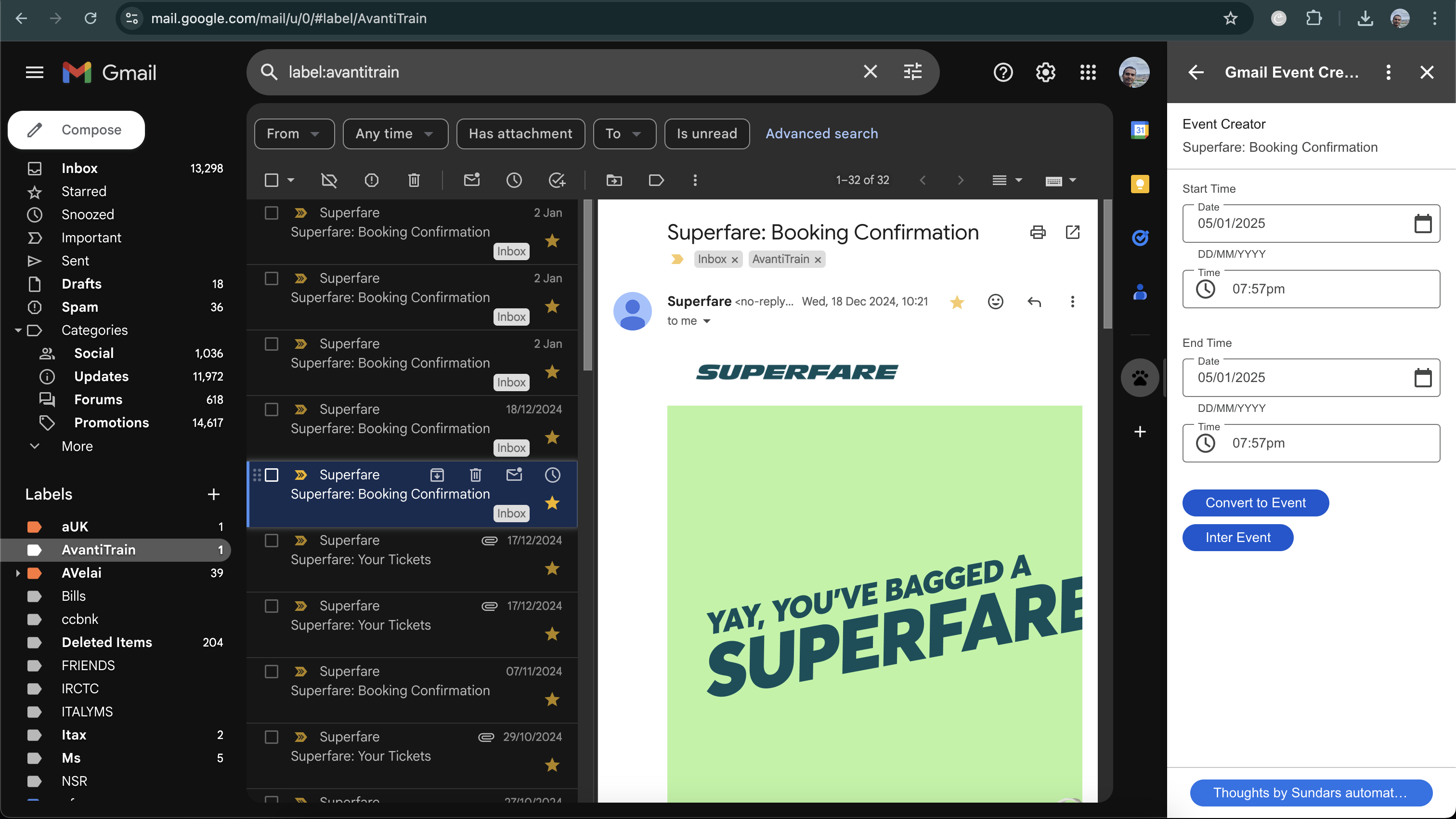This screenshot has width=1456, height=819.
Task: Click the delete trash icon in toolbar
Action: click(x=414, y=181)
